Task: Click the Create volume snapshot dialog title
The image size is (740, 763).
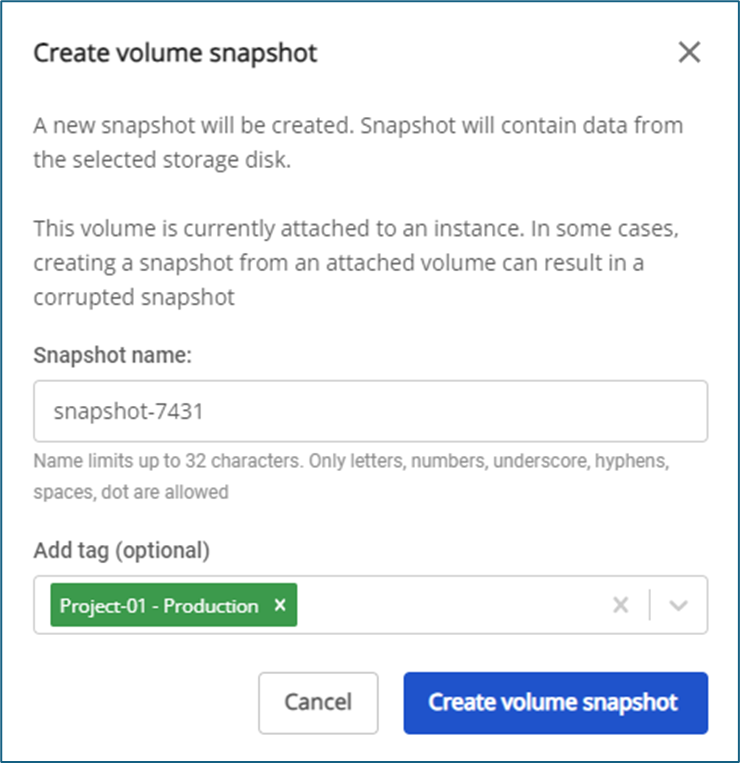Action: (175, 53)
